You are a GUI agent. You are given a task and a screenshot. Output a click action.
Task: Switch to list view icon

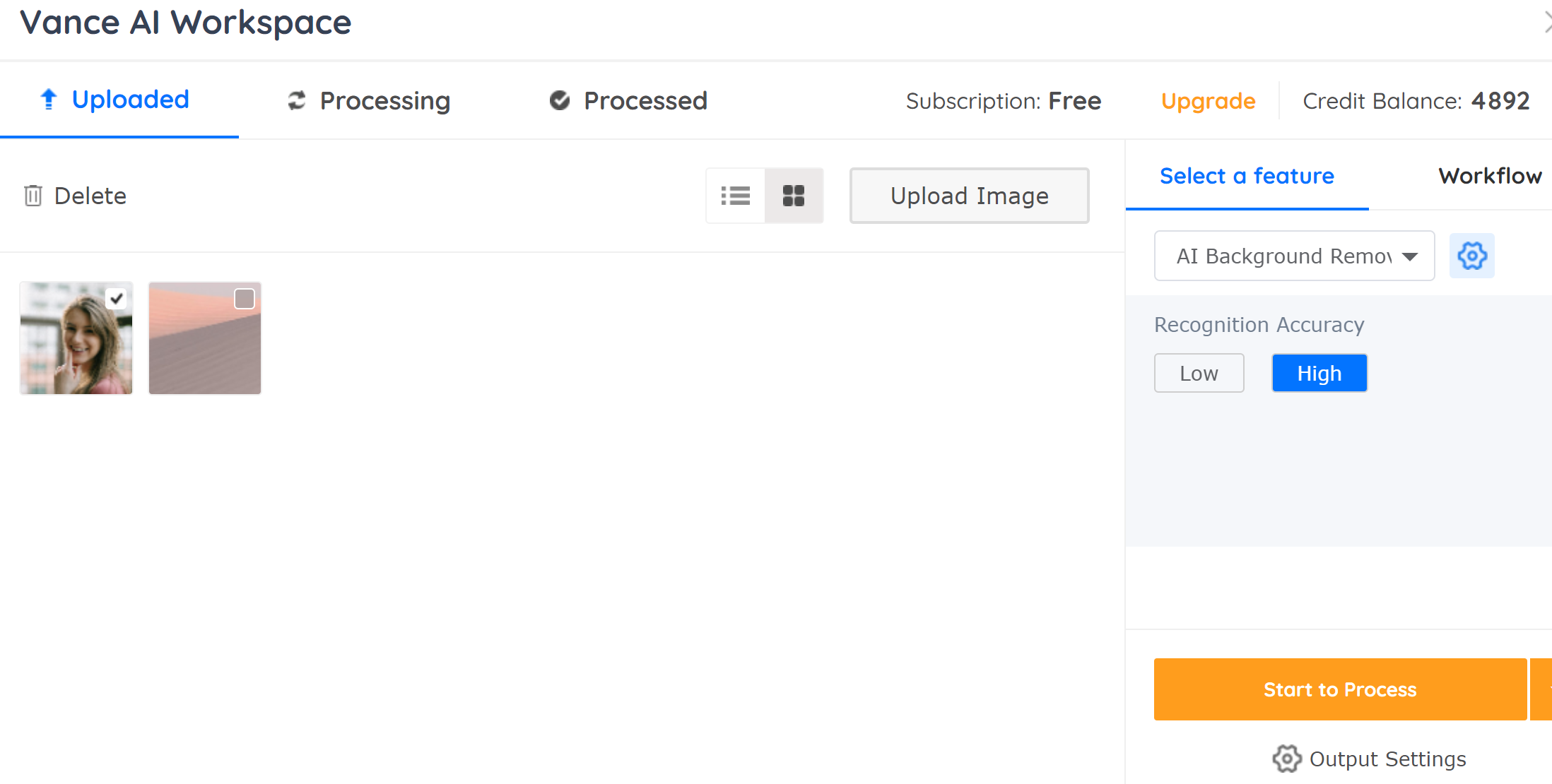735,196
